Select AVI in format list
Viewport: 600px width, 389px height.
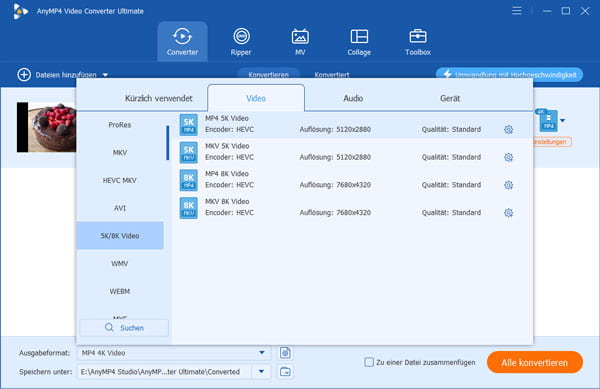[x=120, y=208]
